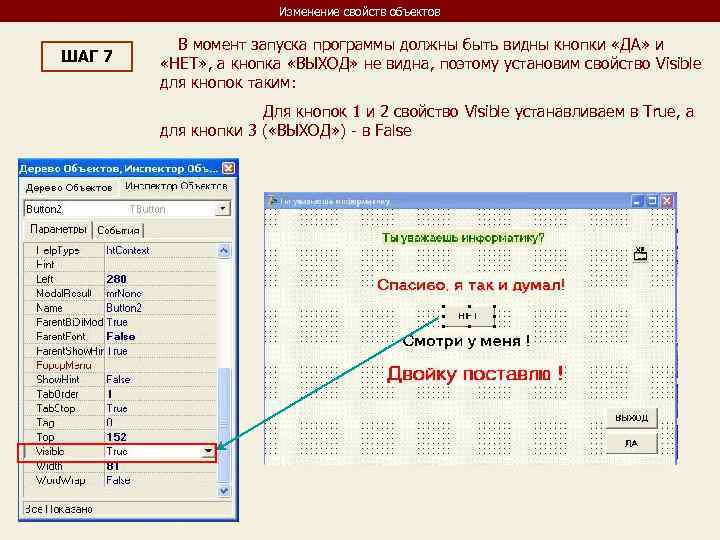The image size is (720, 540).
Task: Close the form designer window
Action: point(667,201)
